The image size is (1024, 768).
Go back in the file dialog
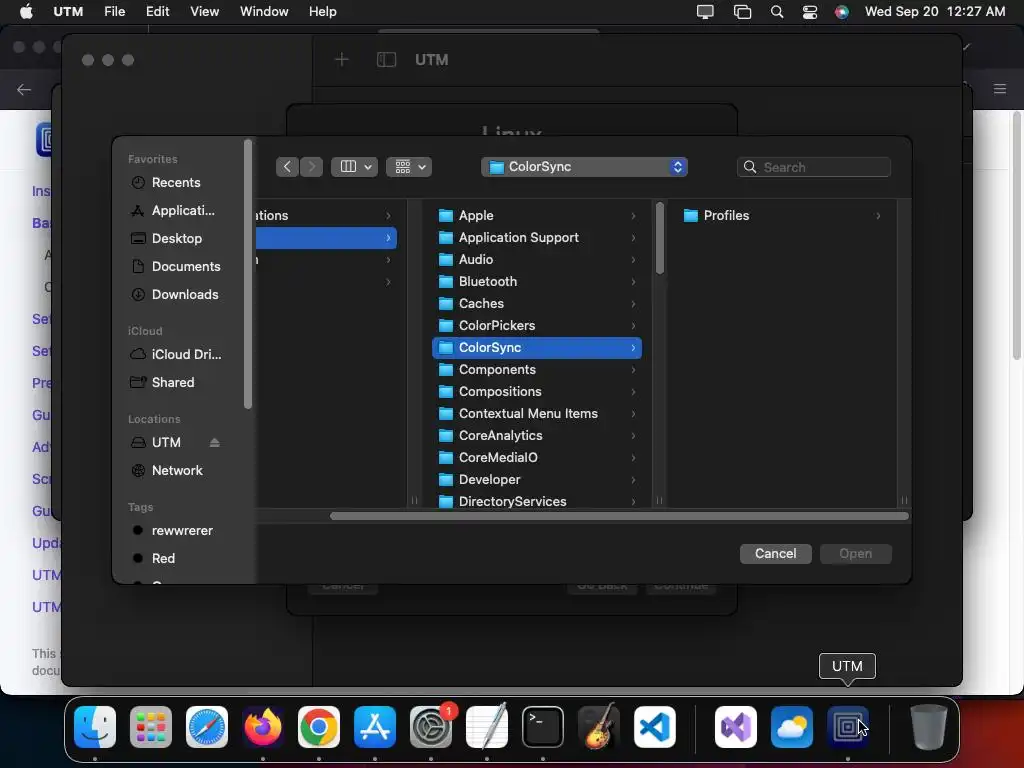(287, 167)
